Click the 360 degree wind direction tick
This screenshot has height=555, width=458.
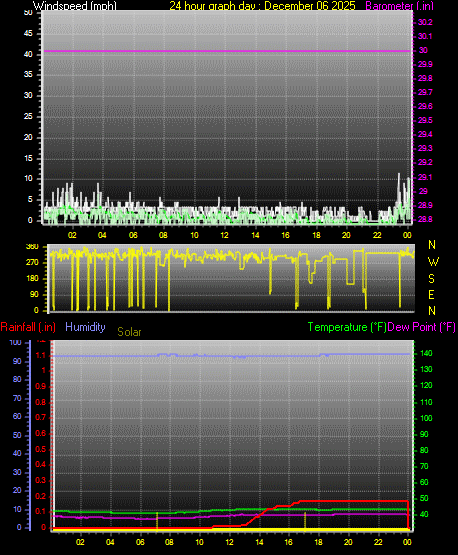click(x=32, y=247)
